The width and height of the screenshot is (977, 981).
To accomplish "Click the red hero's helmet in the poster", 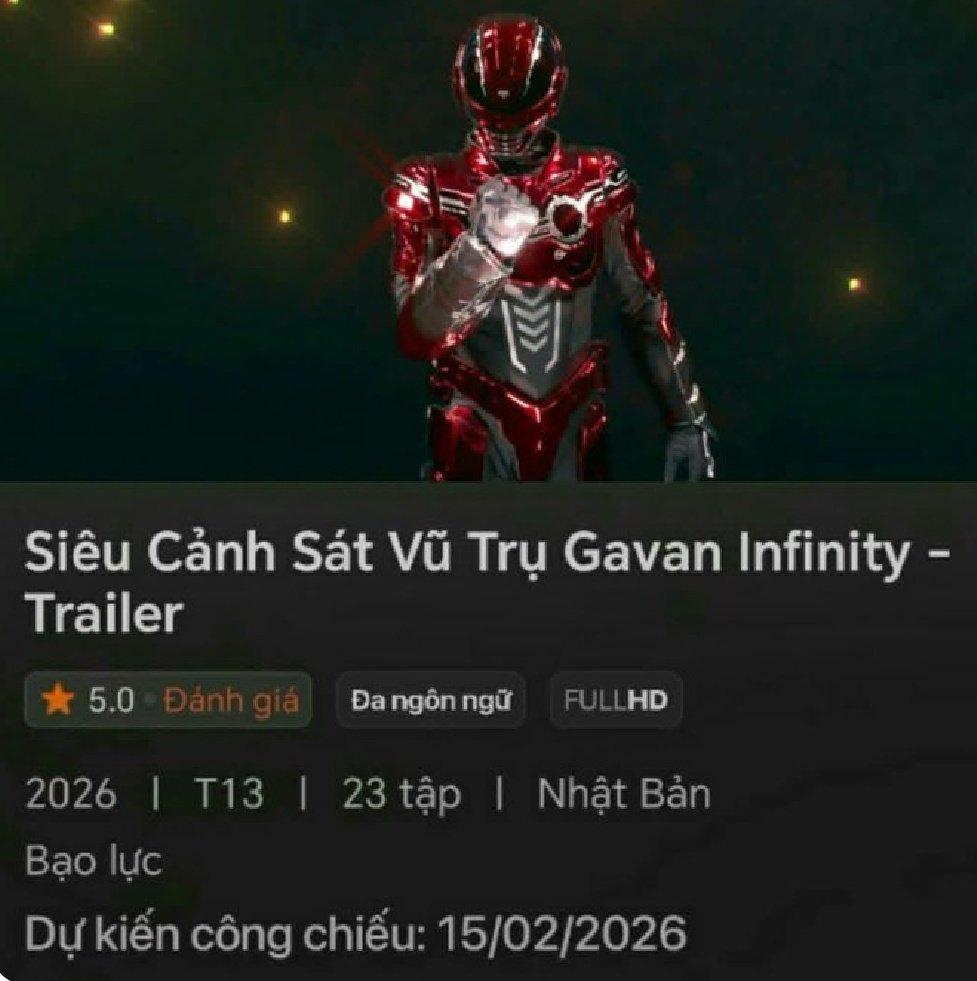I will [510, 75].
